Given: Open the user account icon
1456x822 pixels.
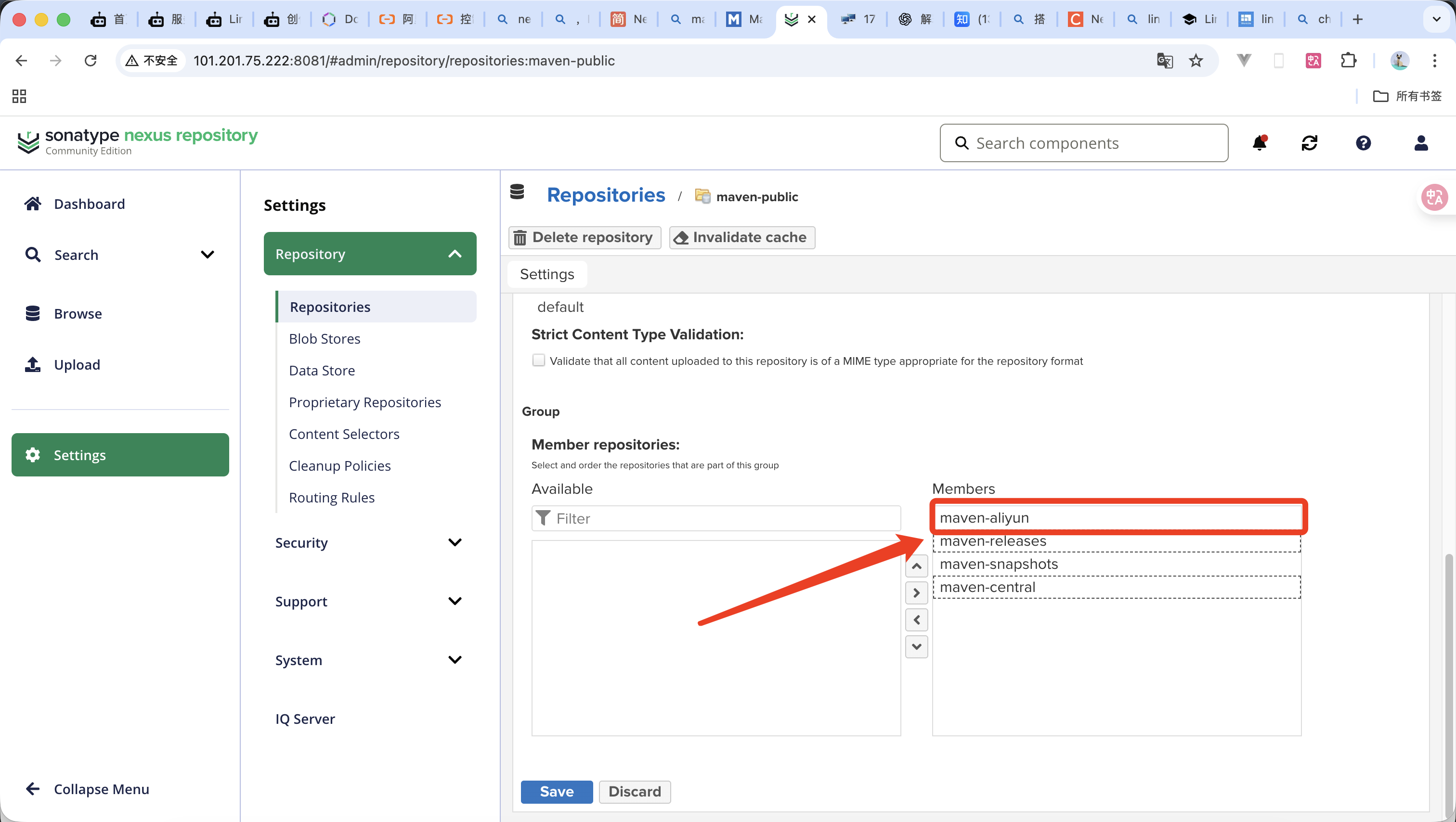Looking at the screenshot, I should click(x=1420, y=143).
